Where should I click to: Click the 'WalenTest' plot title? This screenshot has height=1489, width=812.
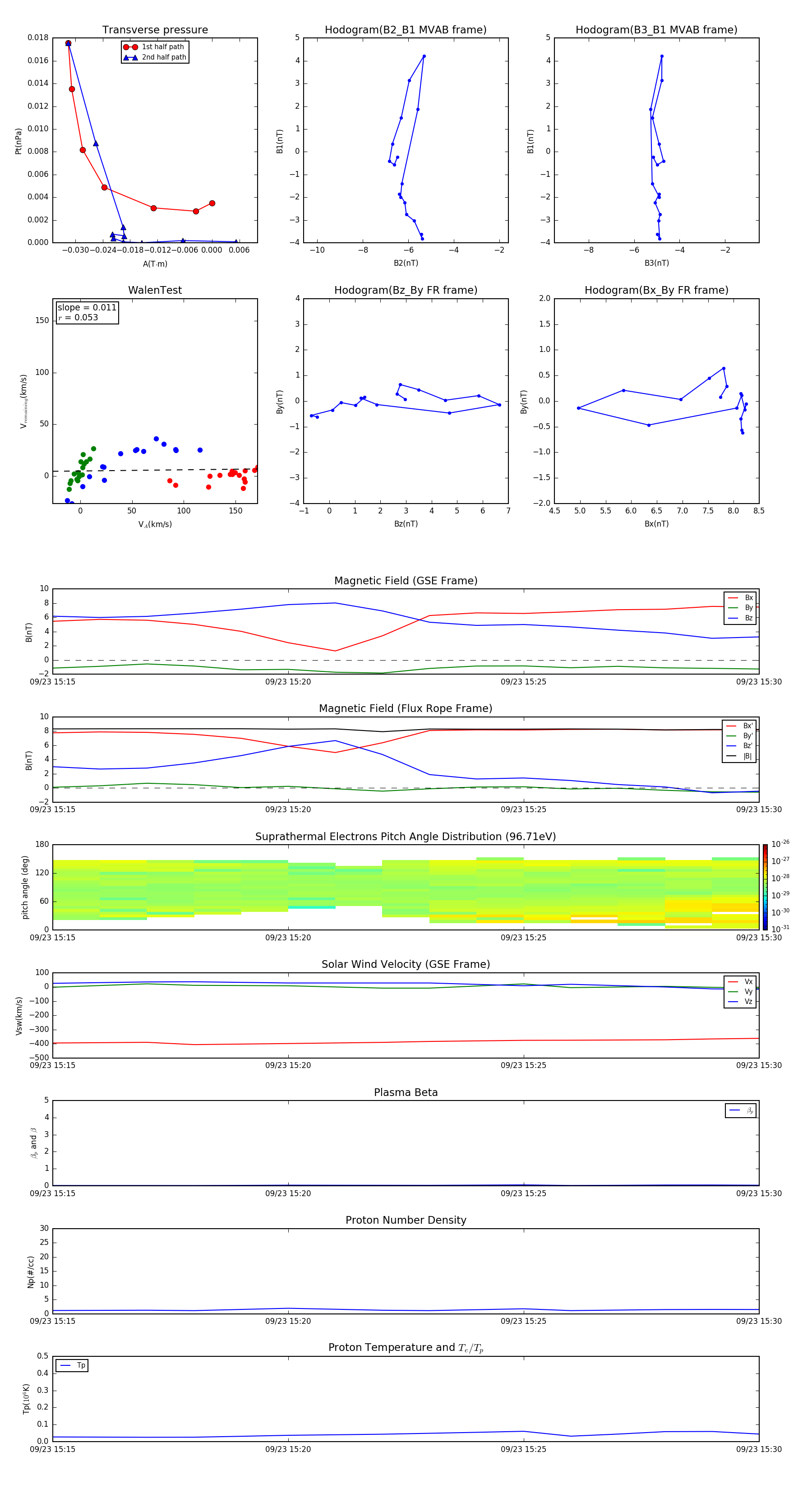155,290
